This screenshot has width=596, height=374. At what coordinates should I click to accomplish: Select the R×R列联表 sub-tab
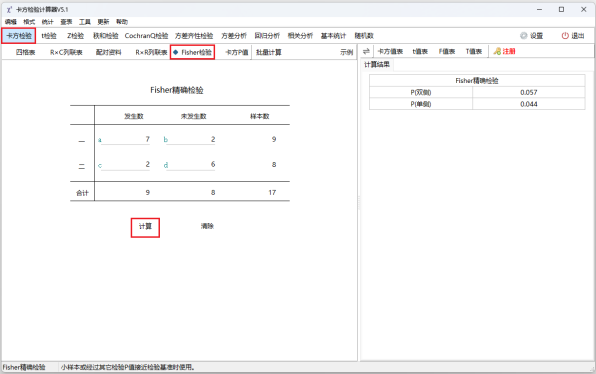151,52
